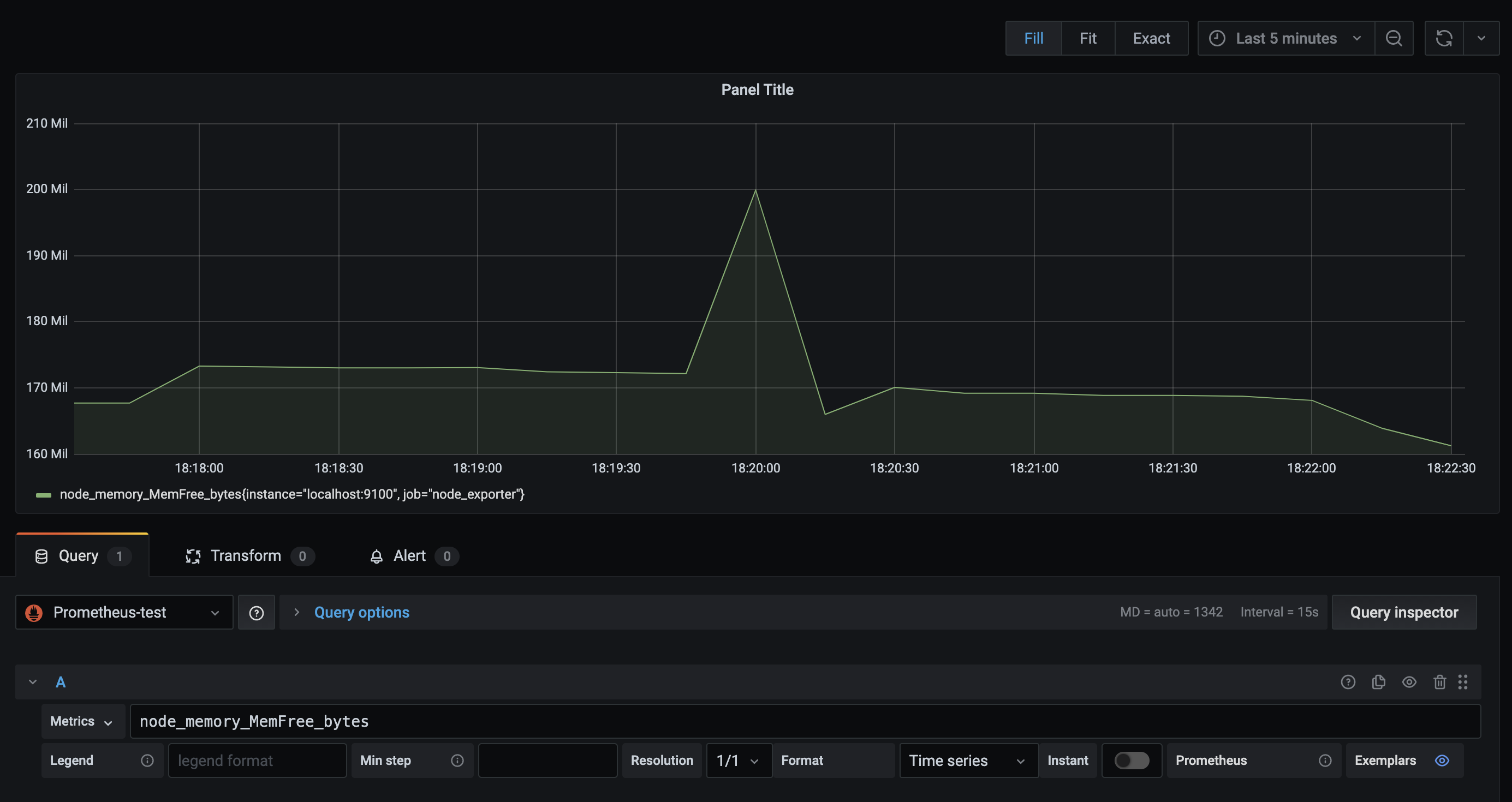Image resolution: width=1512 pixels, height=802 pixels.
Task: Click the Min step info icon
Action: 457,761
